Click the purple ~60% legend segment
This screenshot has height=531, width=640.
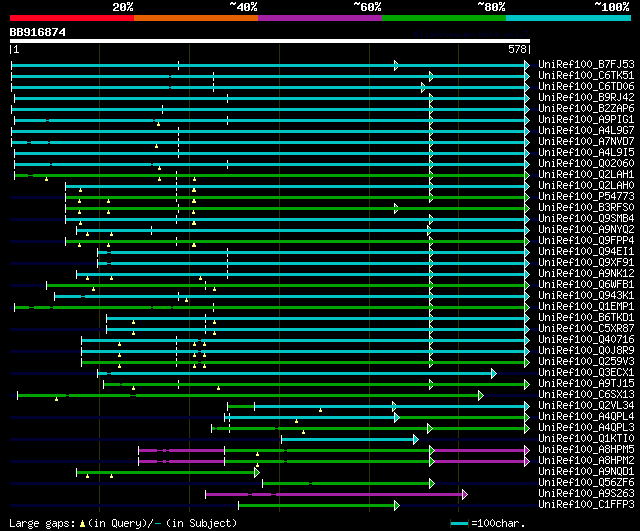pos(320,18)
